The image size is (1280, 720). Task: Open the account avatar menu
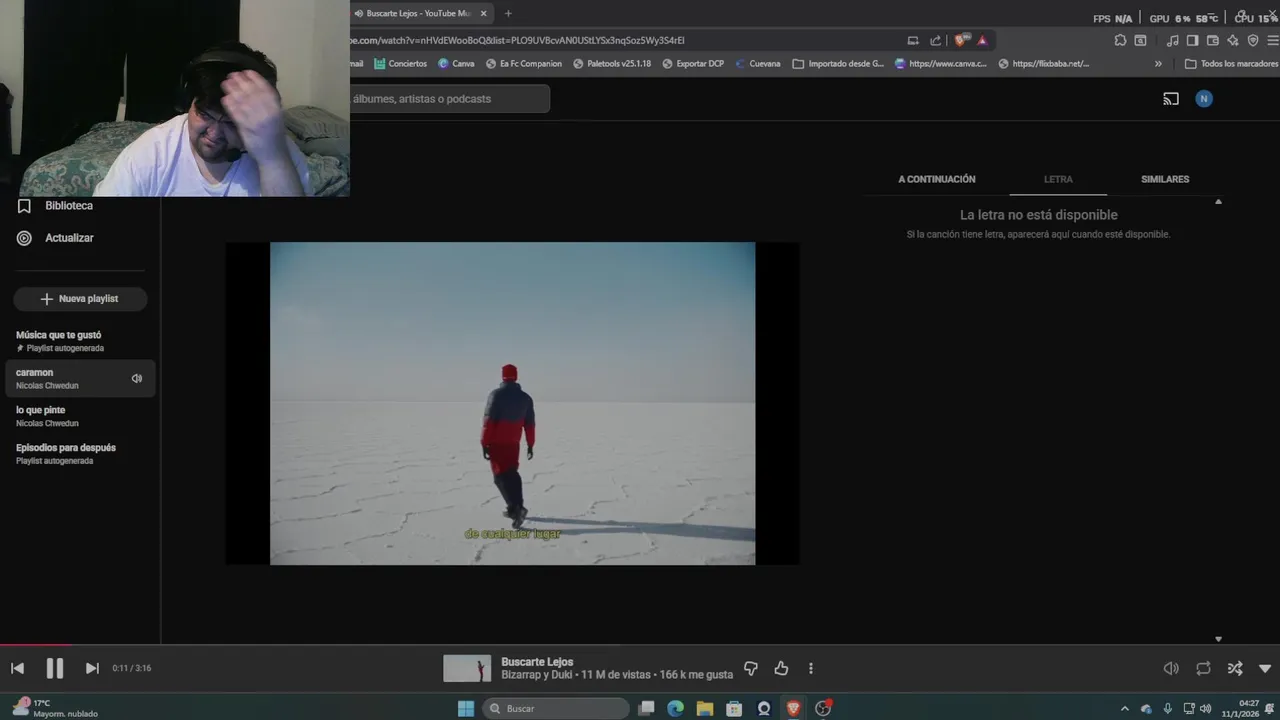pyautogui.click(x=1204, y=99)
